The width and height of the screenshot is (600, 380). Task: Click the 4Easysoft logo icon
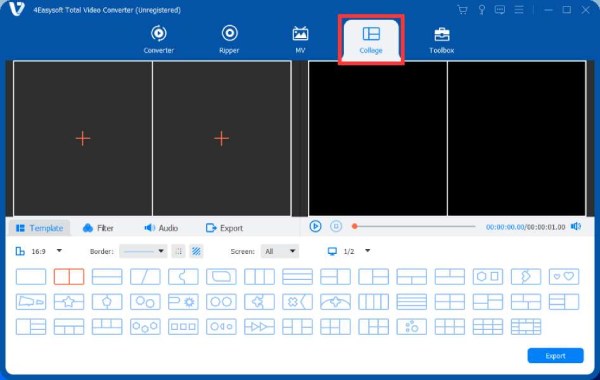tap(17, 9)
